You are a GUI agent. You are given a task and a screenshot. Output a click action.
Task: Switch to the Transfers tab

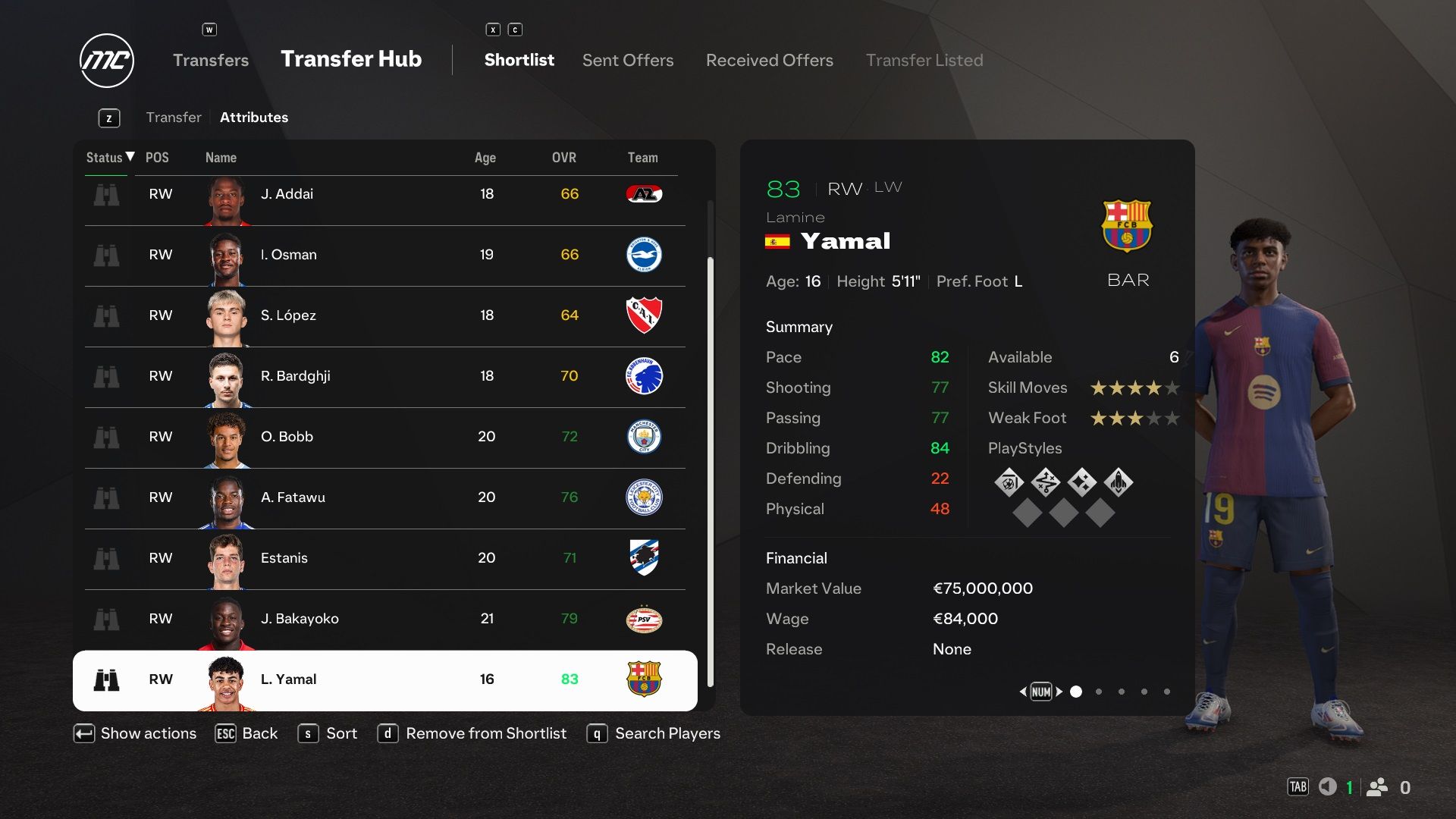click(x=211, y=60)
